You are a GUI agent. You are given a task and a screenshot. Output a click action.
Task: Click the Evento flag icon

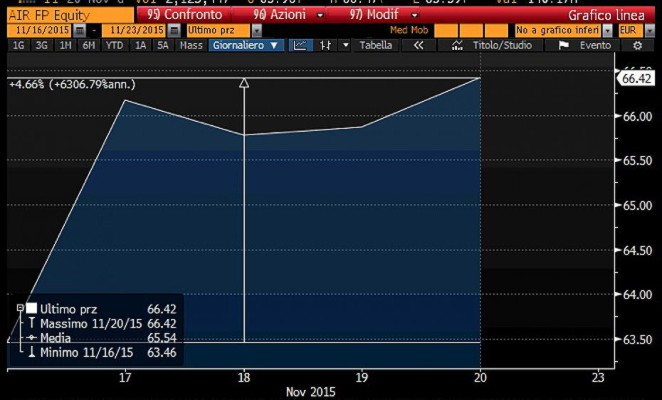coord(564,45)
